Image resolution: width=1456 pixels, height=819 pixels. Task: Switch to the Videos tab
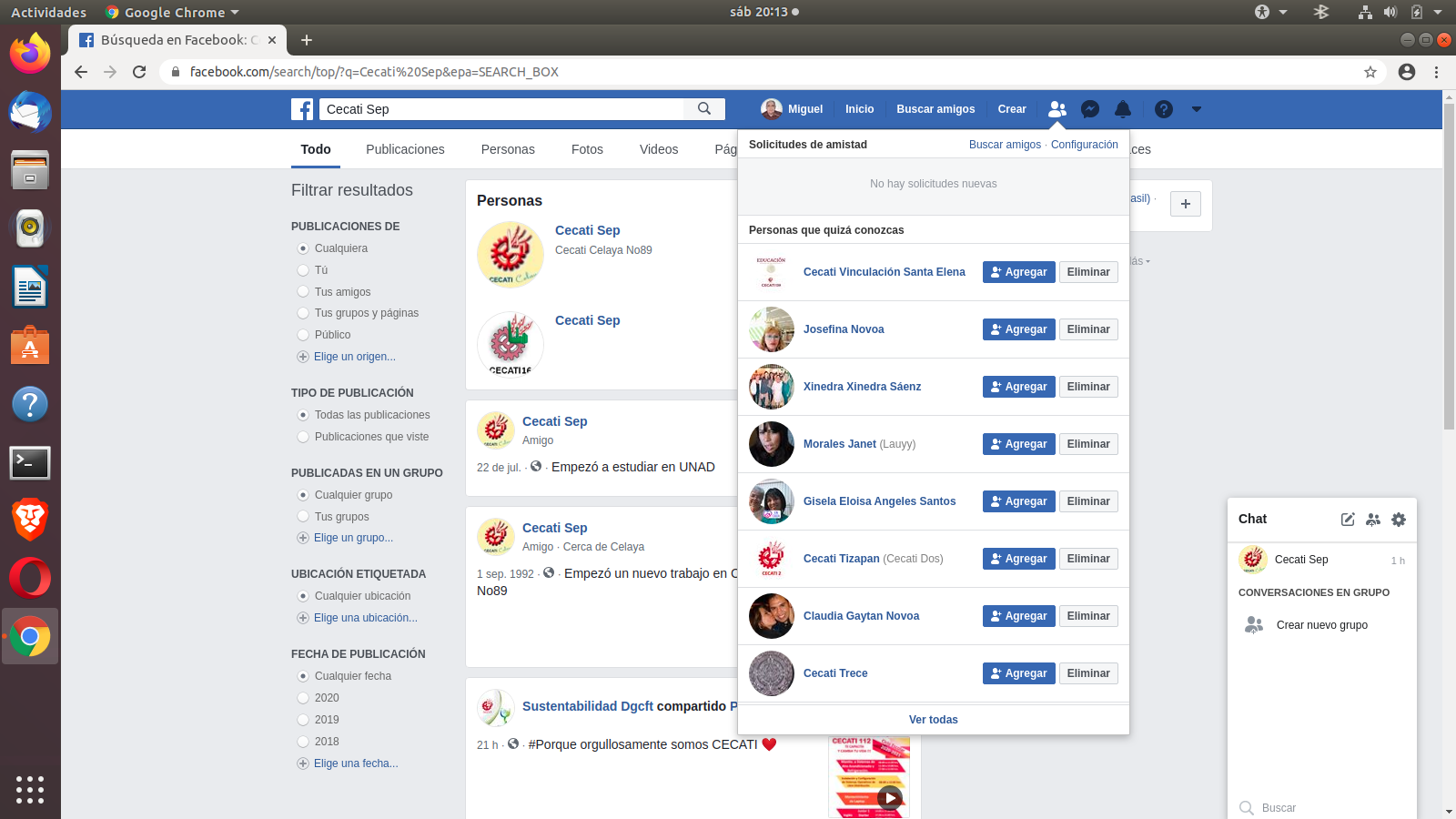659,149
